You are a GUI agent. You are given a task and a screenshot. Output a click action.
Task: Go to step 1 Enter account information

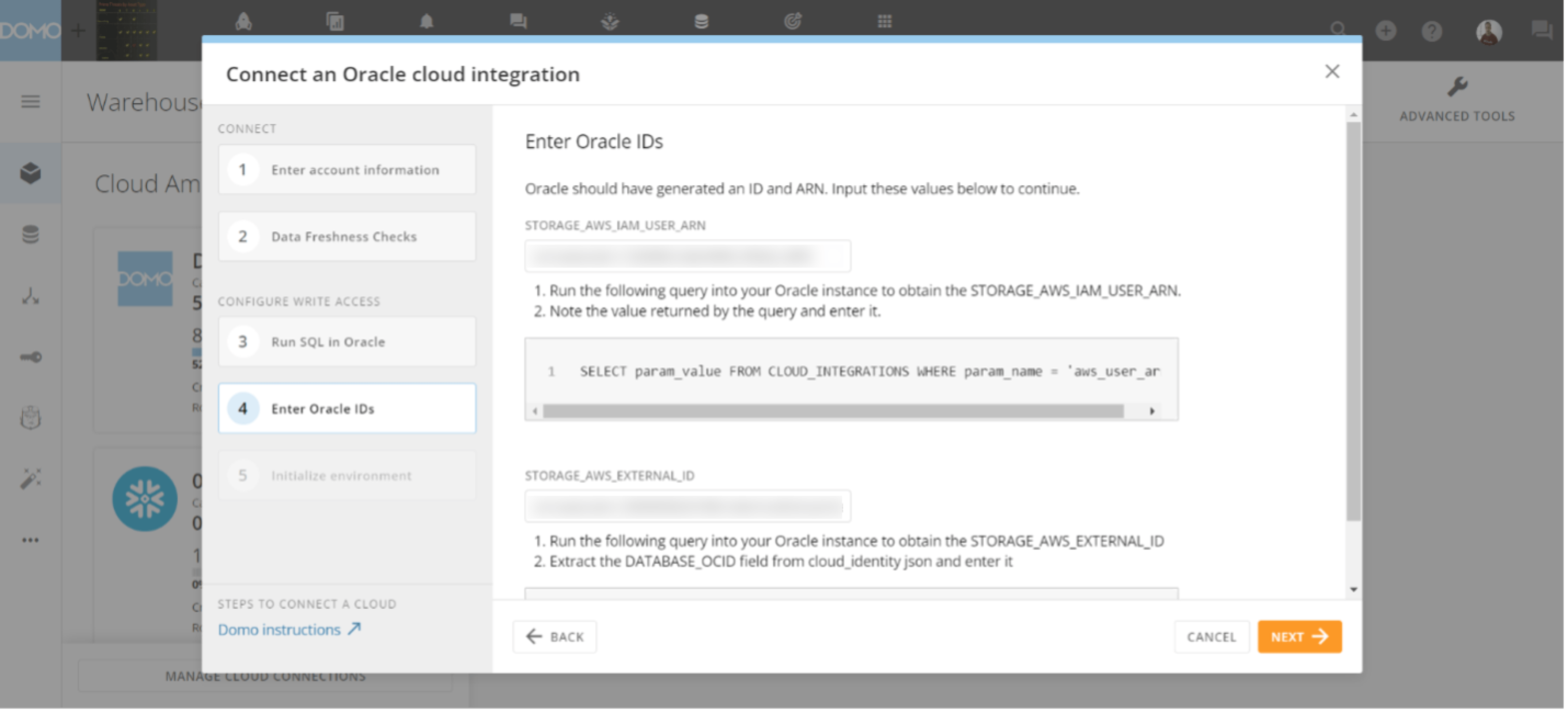(348, 170)
